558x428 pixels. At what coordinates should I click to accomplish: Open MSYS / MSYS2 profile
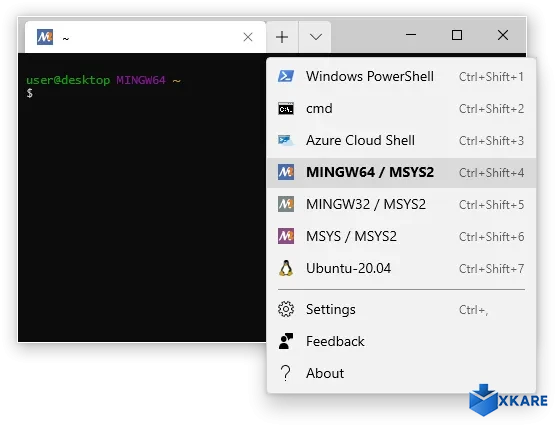401,237
